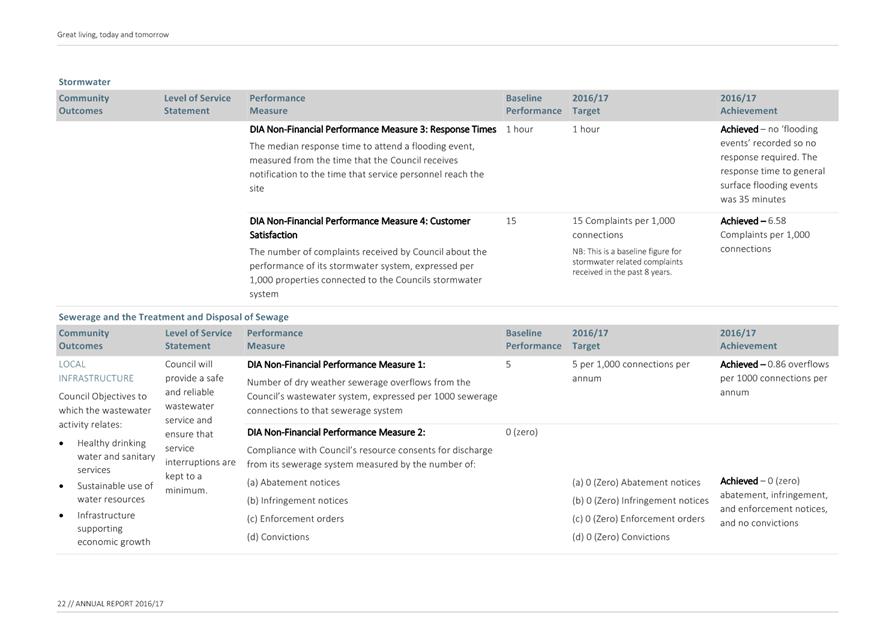Click Sewerage table 'Baseline Performance' column header
Viewport: 895px width, 638px height.
click(x=534, y=340)
